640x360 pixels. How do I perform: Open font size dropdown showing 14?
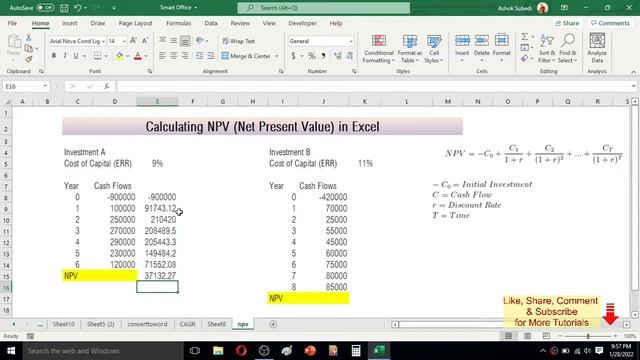(x=124, y=41)
